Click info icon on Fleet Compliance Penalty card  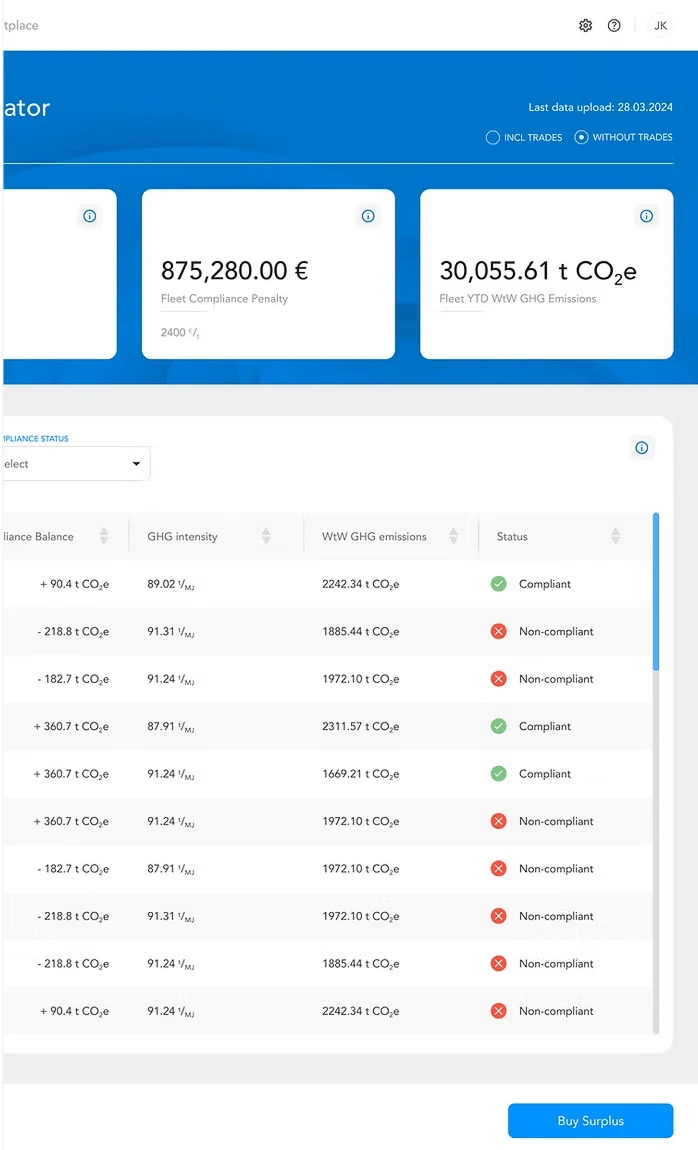tap(368, 216)
